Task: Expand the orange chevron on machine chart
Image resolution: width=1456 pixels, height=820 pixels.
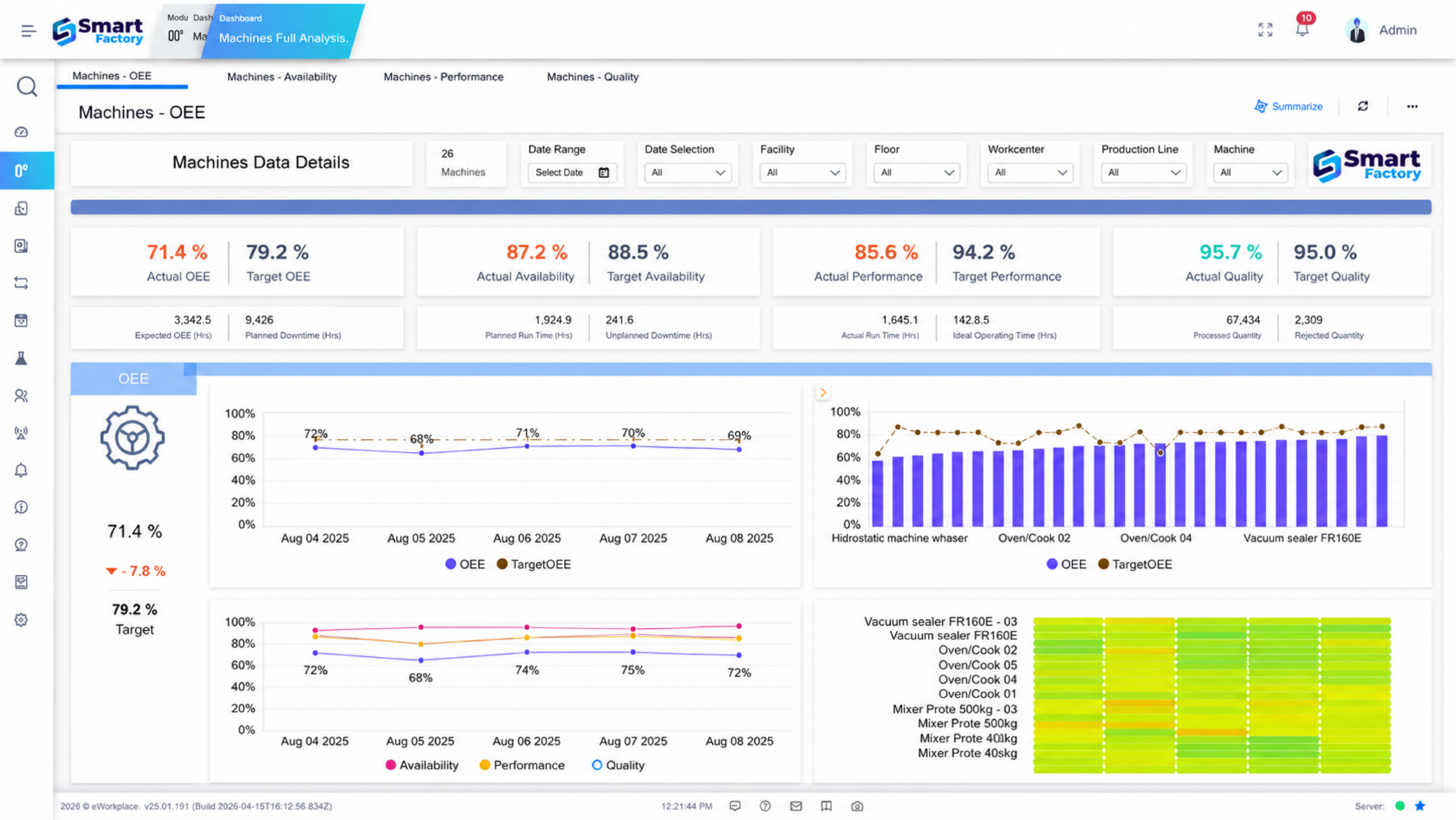Action: pos(822,393)
